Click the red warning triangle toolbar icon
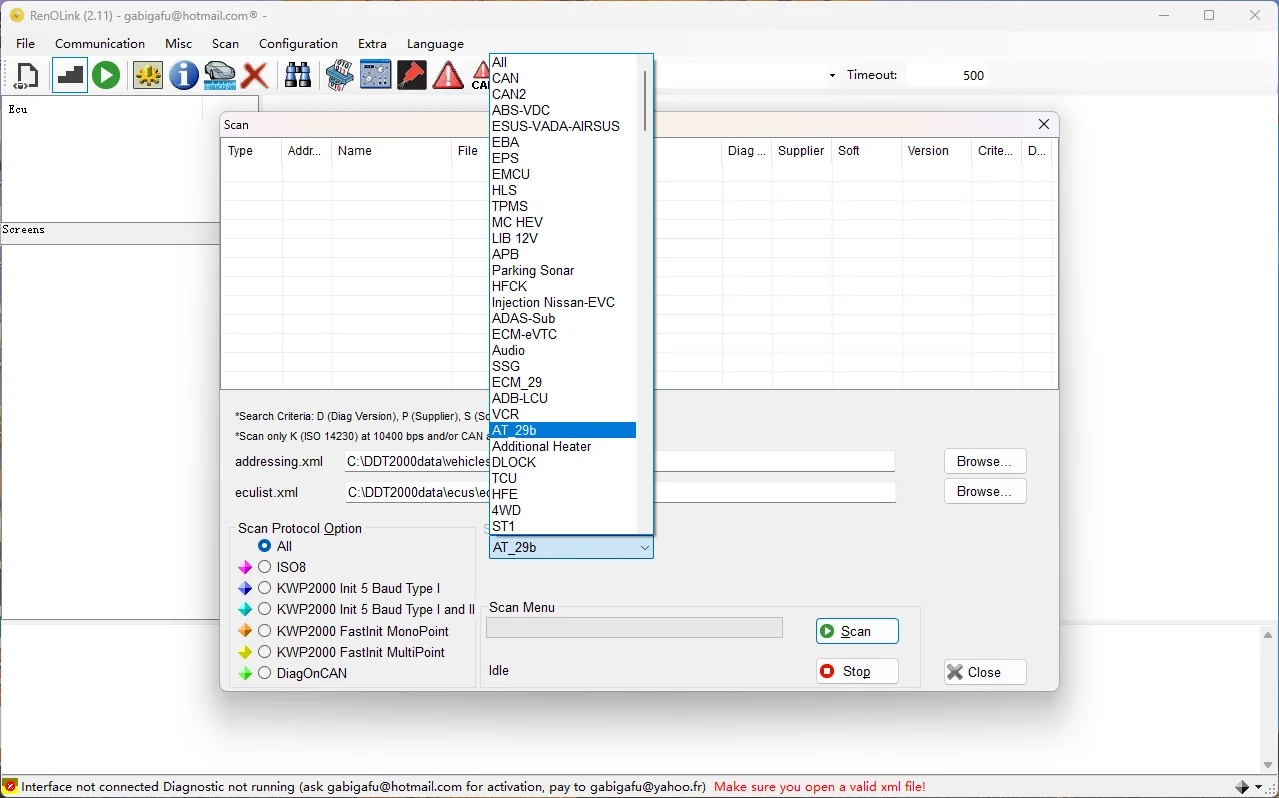This screenshot has height=798, width=1279. click(x=447, y=75)
